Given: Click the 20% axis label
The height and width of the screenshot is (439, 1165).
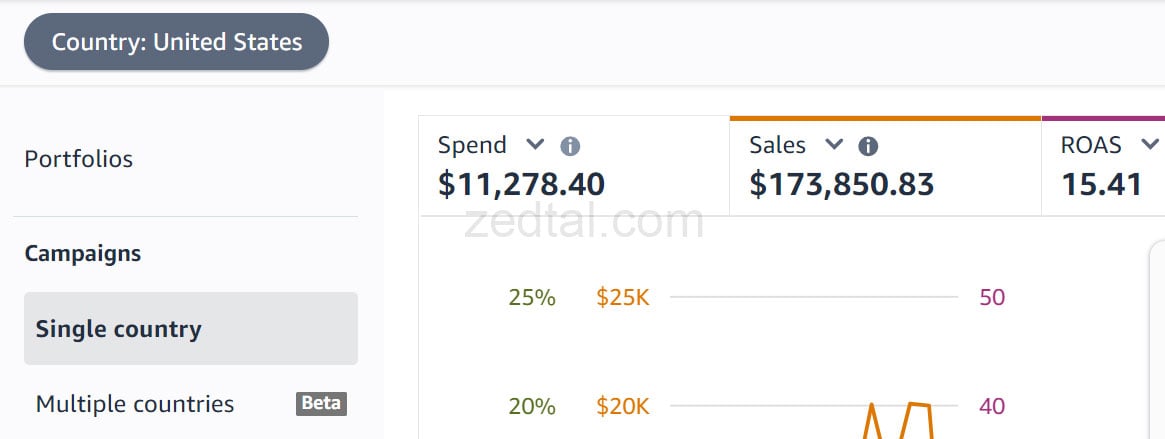Looking at the screenshot, I should coord(532,406).
